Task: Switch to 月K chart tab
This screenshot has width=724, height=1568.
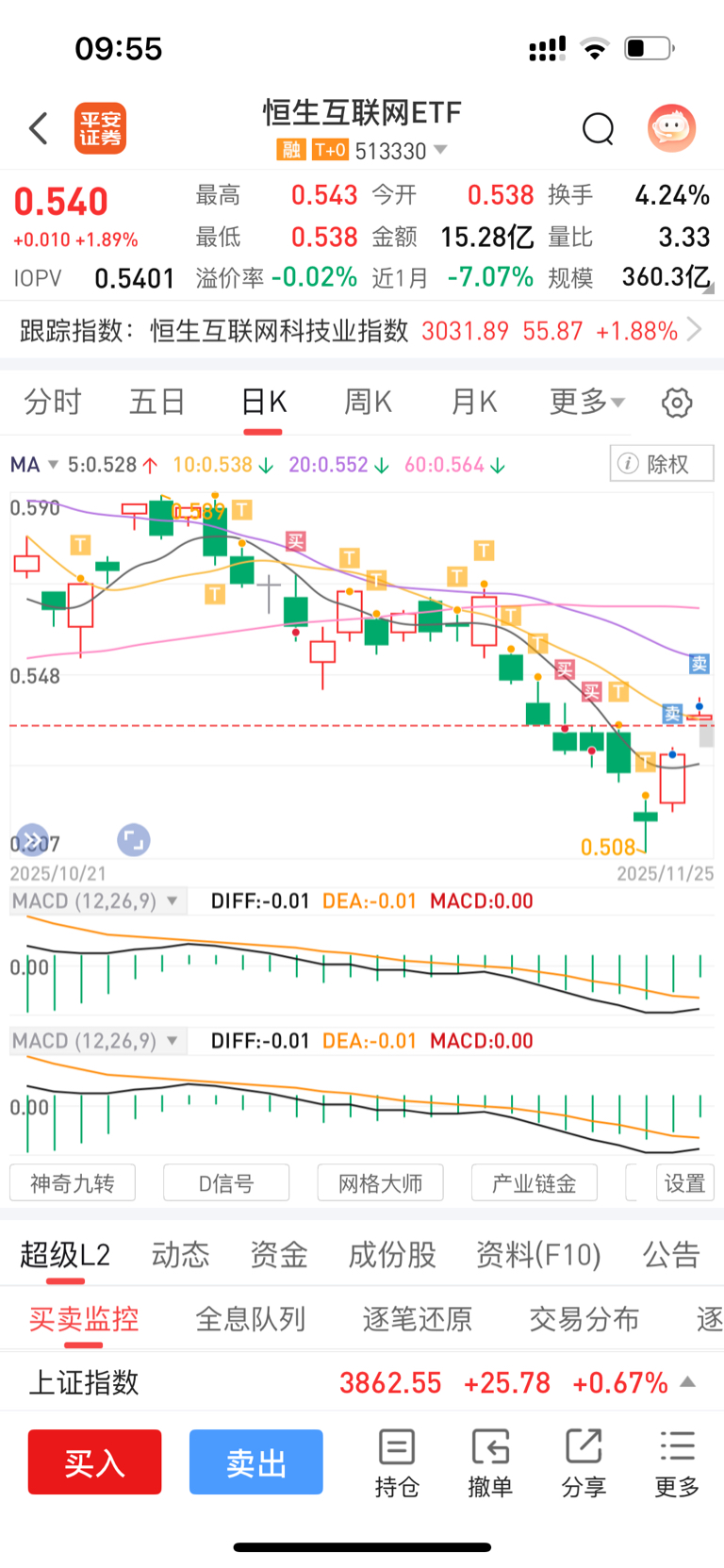Action: (x=473, y=403)
